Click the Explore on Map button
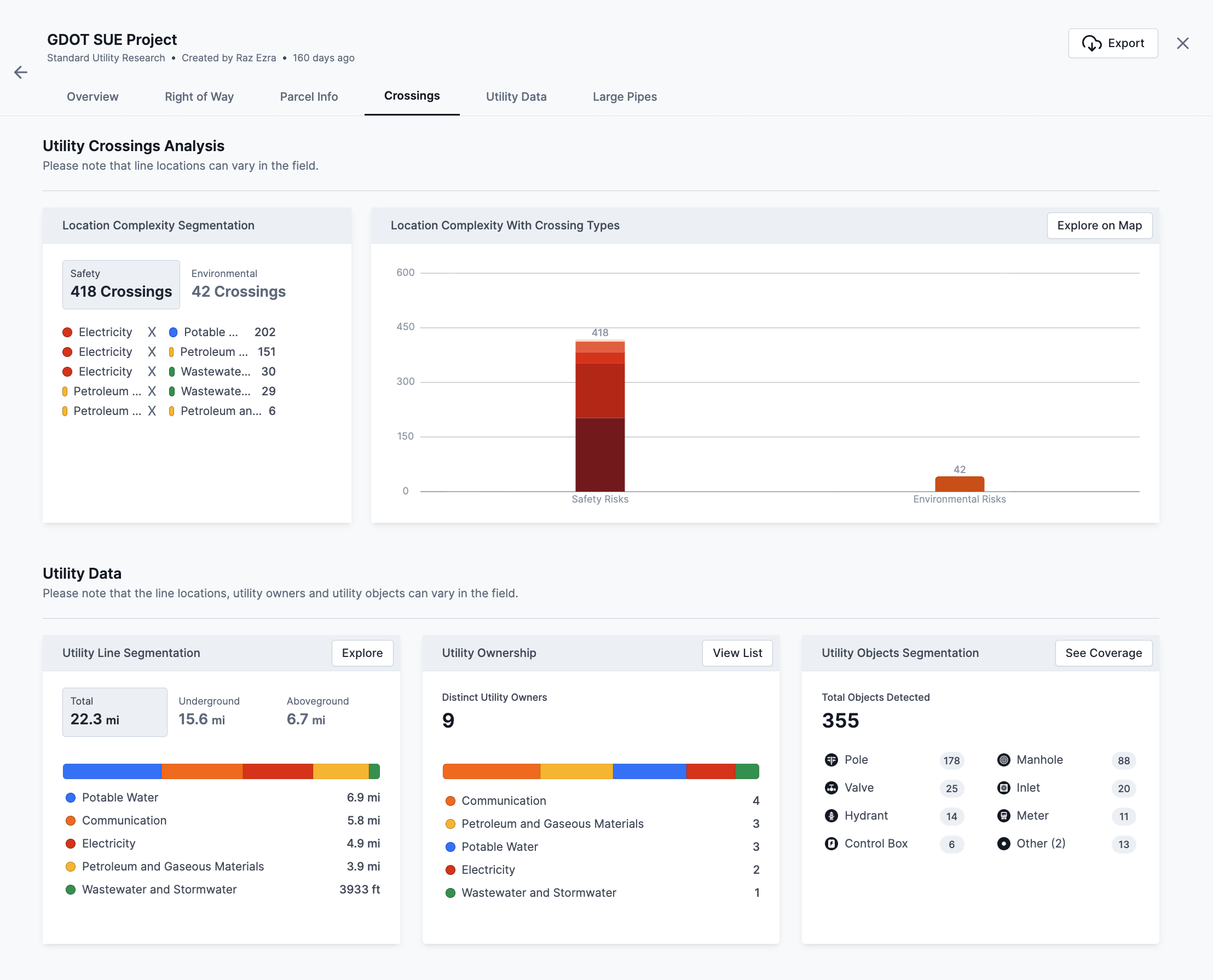Viewport: 1213px width, 980px height. pyautogui.click(x=1099, y=225)
